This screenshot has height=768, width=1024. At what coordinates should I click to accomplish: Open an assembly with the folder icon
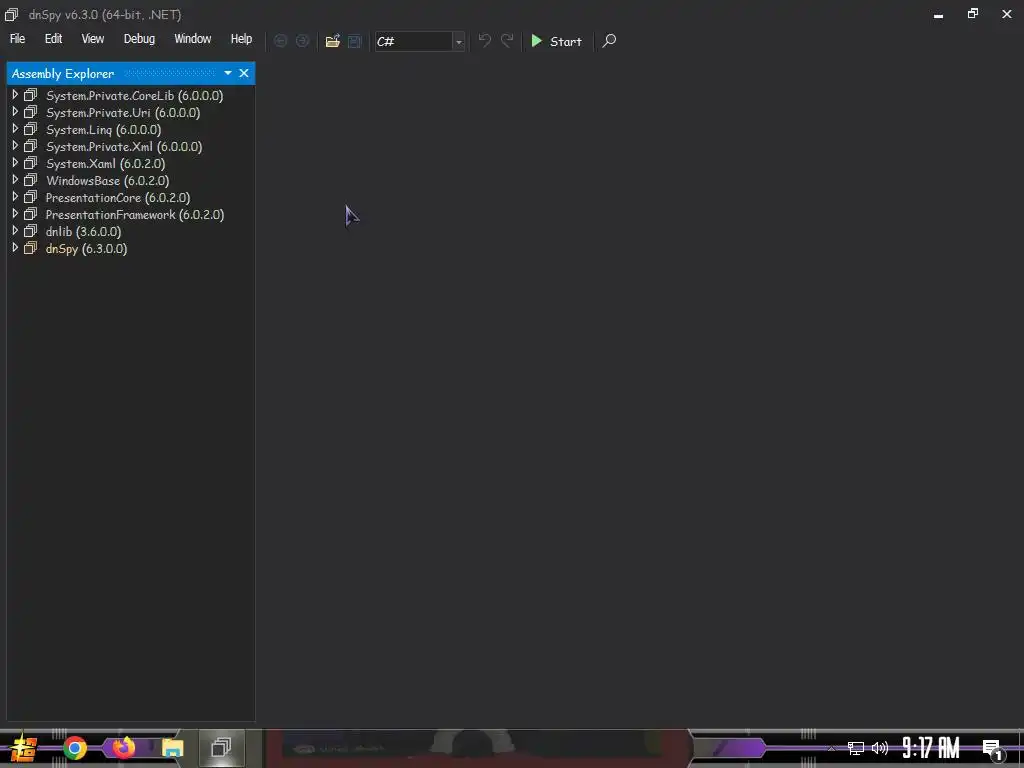click(x=332, y=41)
